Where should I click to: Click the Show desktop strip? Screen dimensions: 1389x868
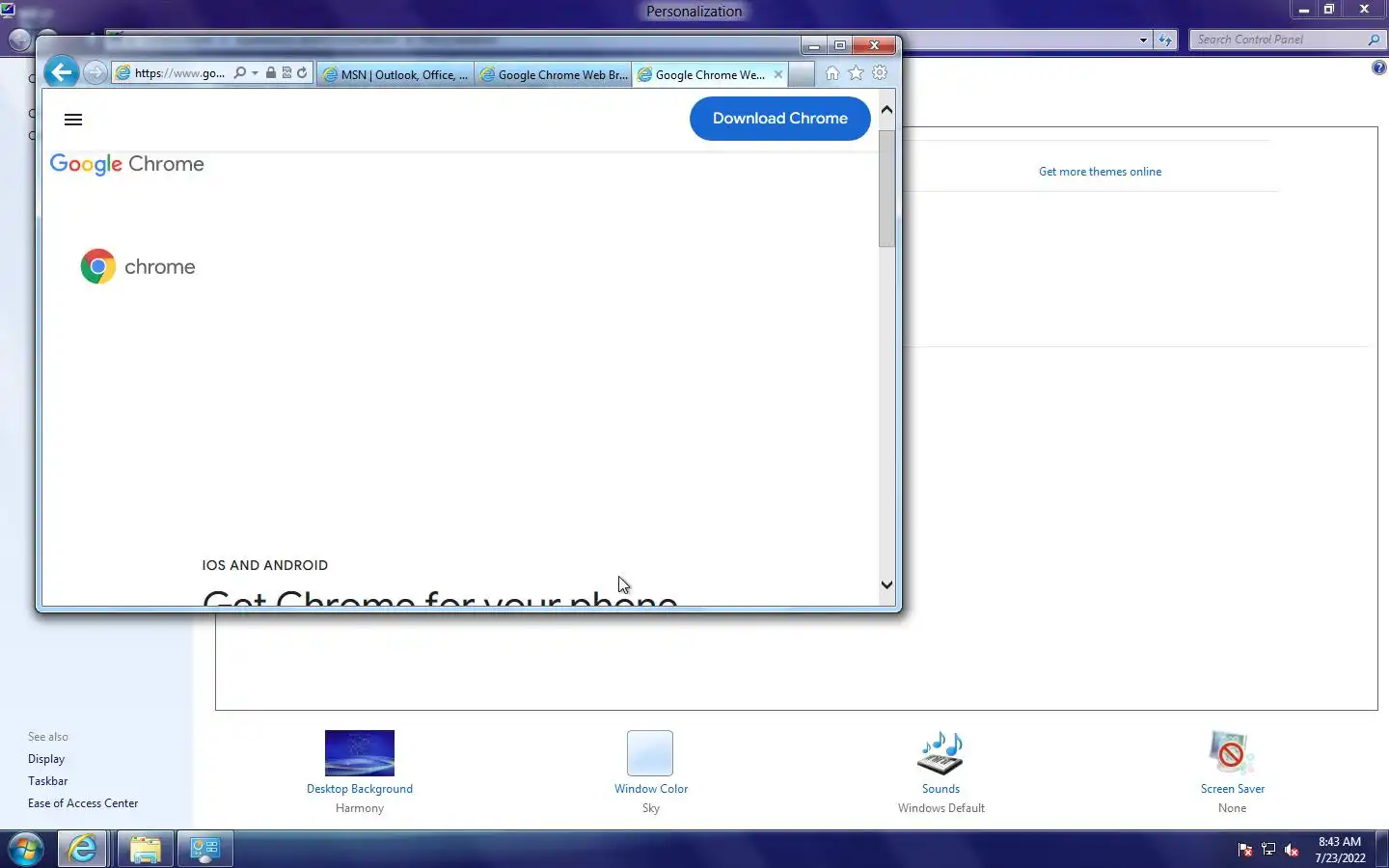(x=1382, y=850)
